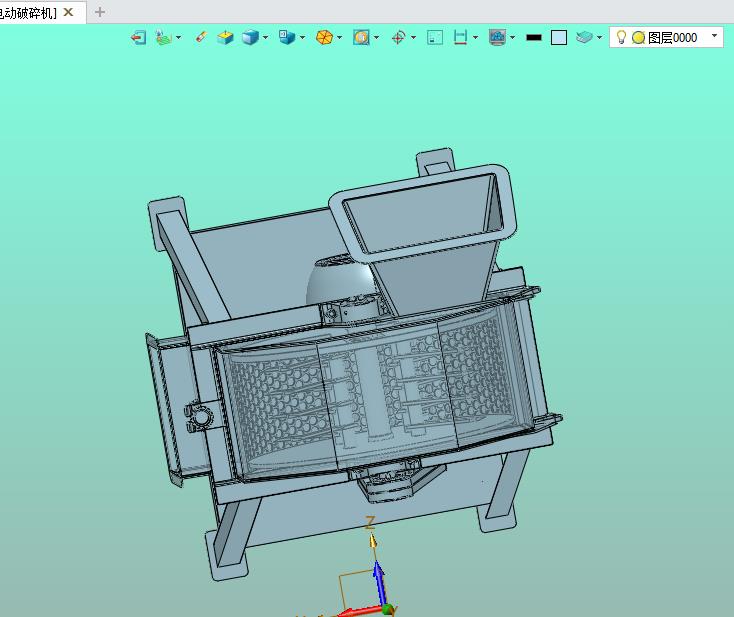
Task: Click the orange faceted polygon icon
Action: point(324,37)
